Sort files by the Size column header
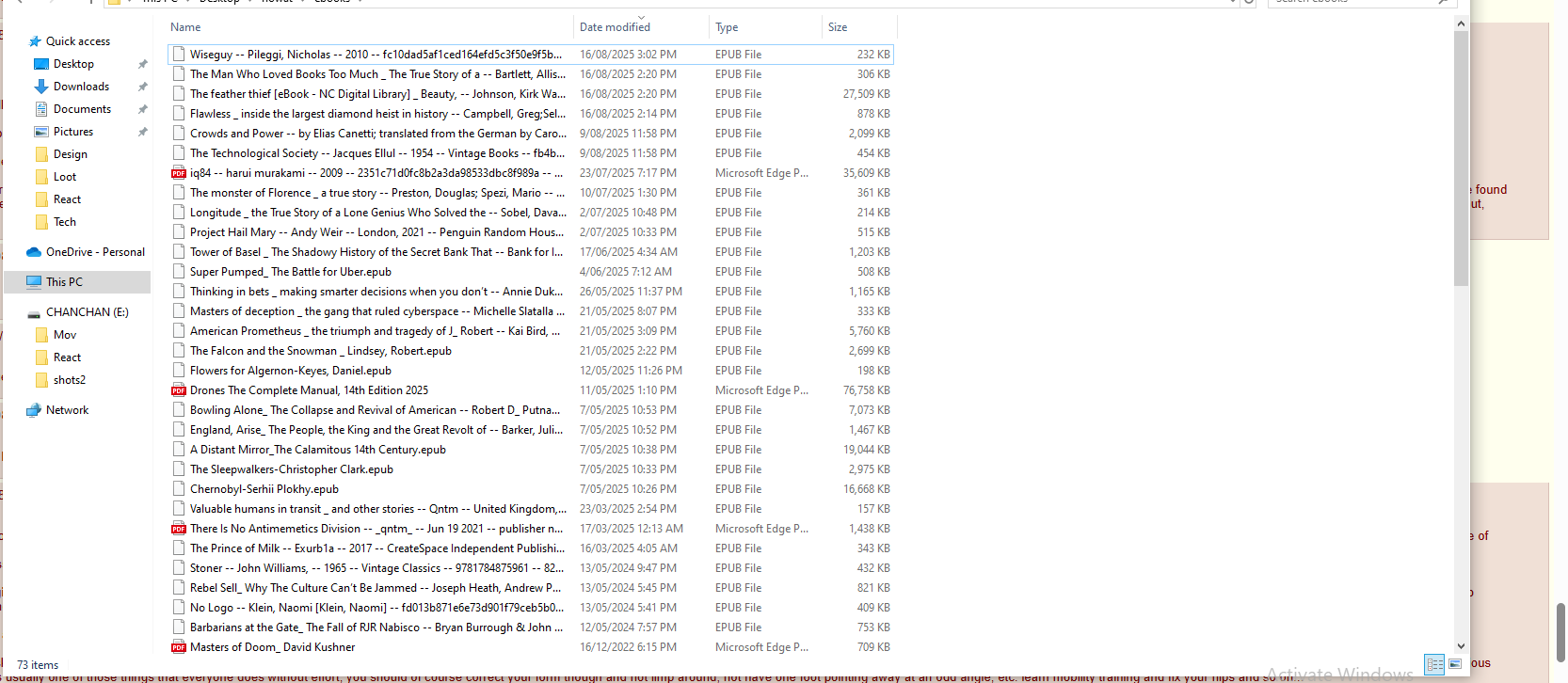The width and height of the screenshot is (1568, 683). pyautogui.click(x=859, y=27)
